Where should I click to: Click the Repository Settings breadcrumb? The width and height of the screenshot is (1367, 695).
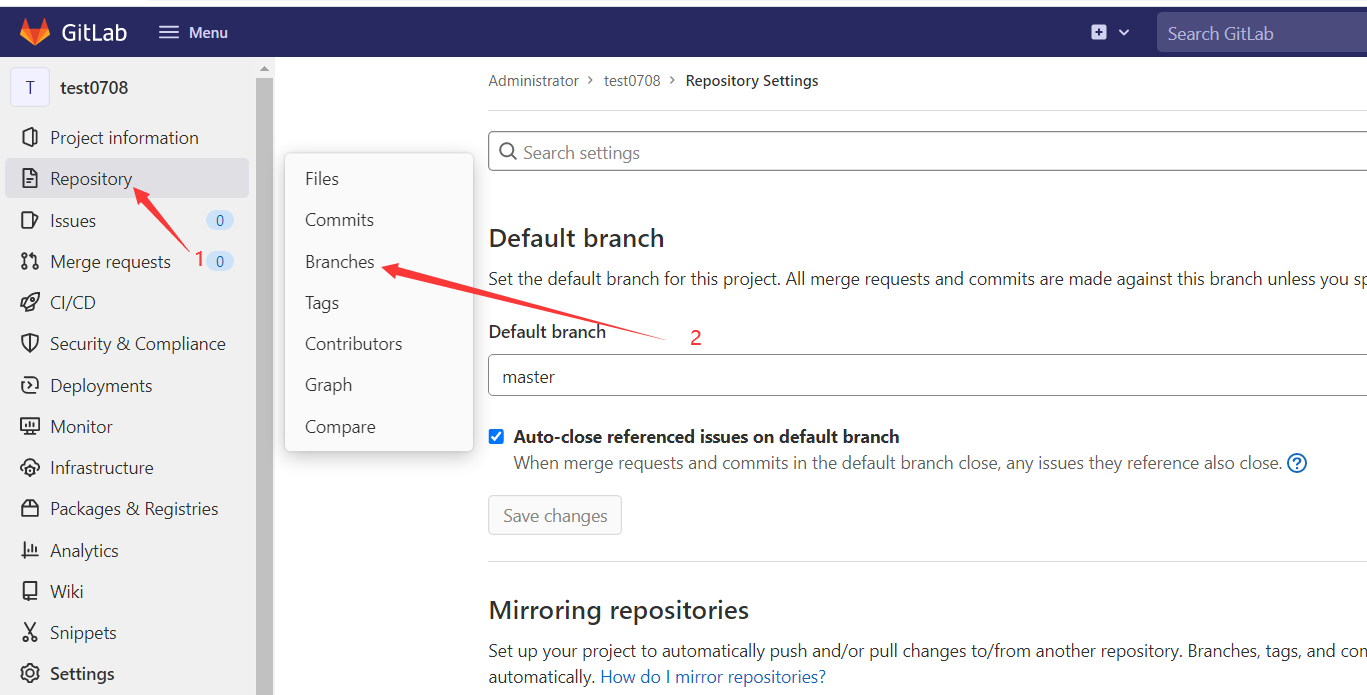tap(752, 81)
